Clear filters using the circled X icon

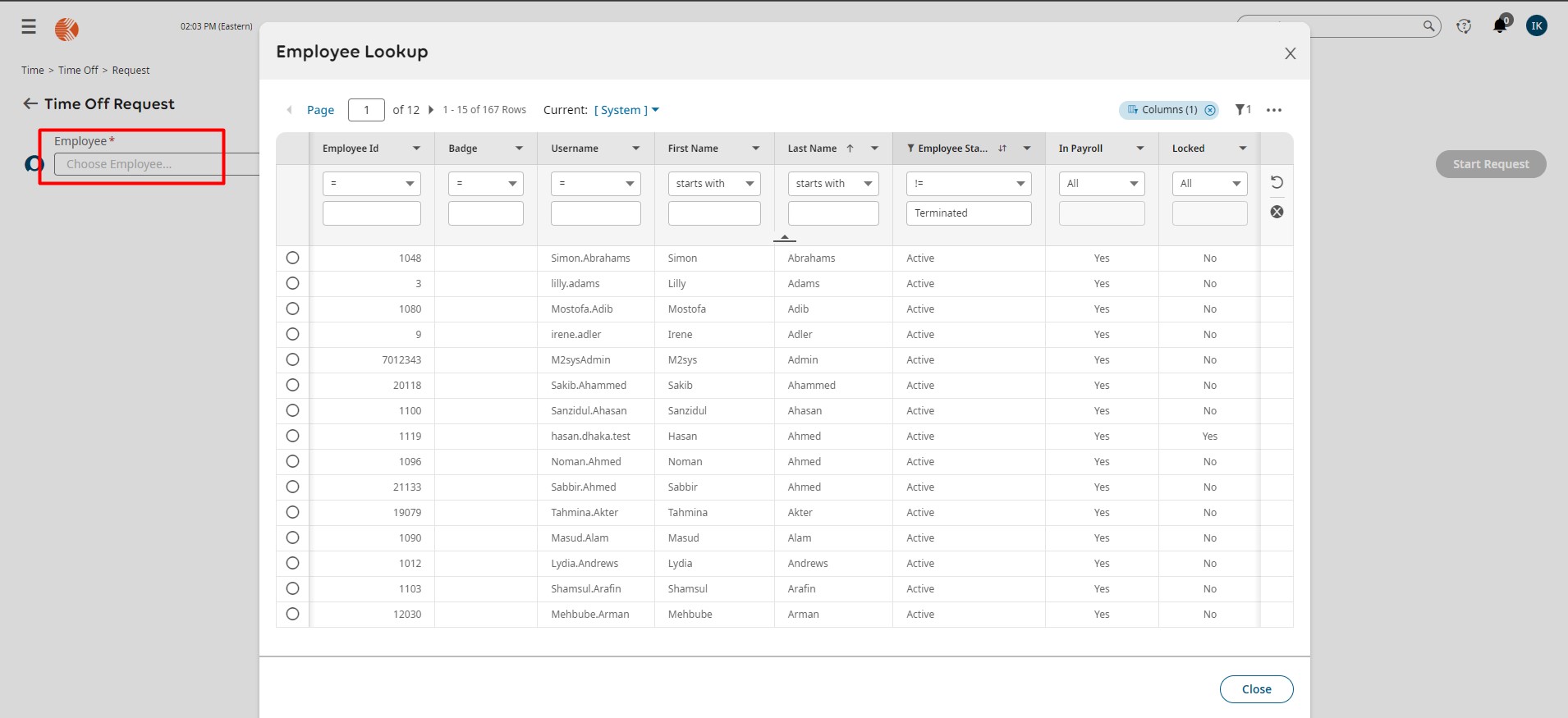[x=1277, y=212]
